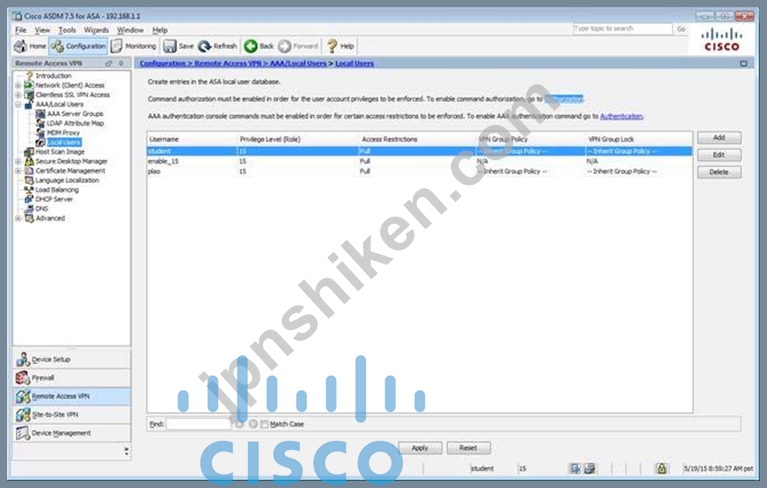This screenshot has height=488, width=767.
Task: Open the Home view from toolbar
Action: coord(30,46)
